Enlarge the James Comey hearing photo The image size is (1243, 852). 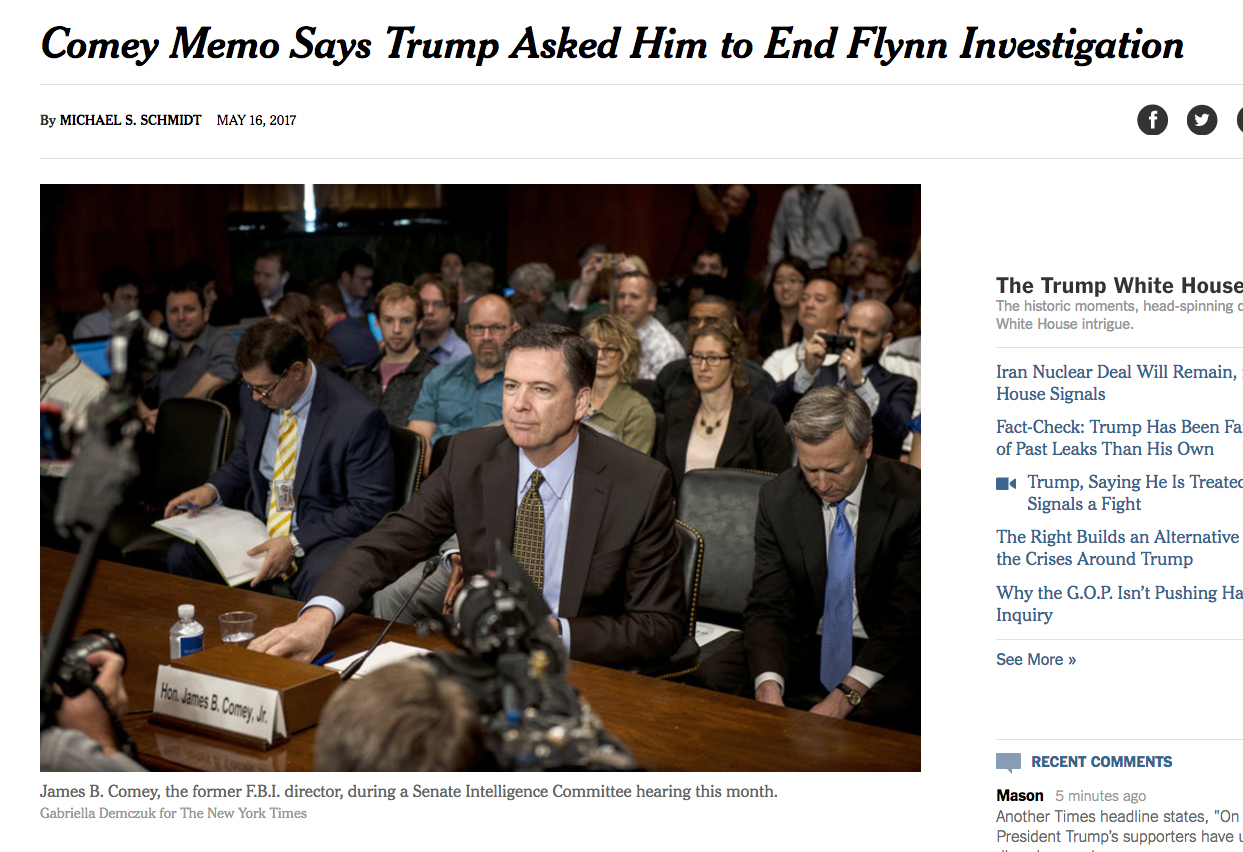pyautogui.click(x=480, y=478)
